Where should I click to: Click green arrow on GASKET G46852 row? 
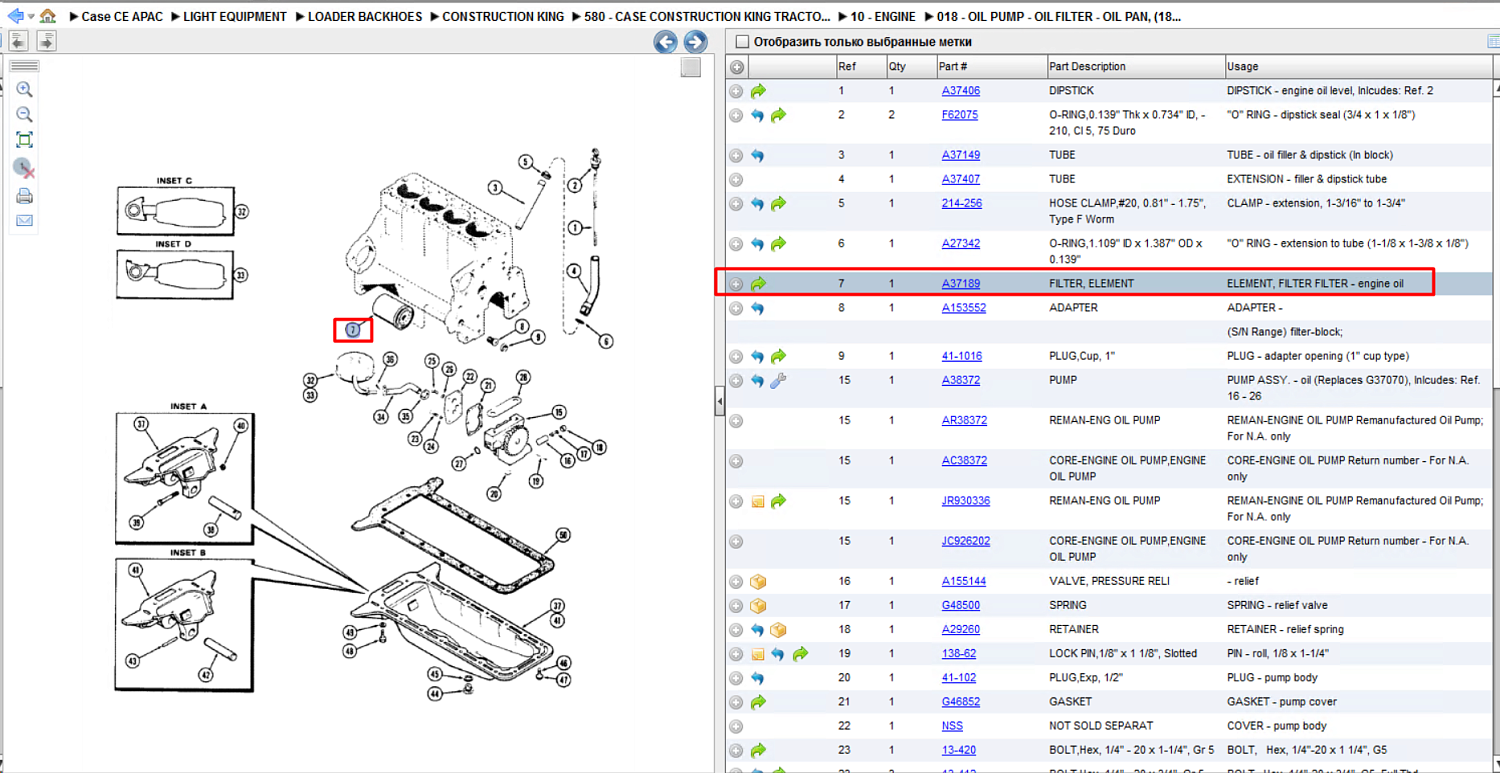click(x=758, y=702)
